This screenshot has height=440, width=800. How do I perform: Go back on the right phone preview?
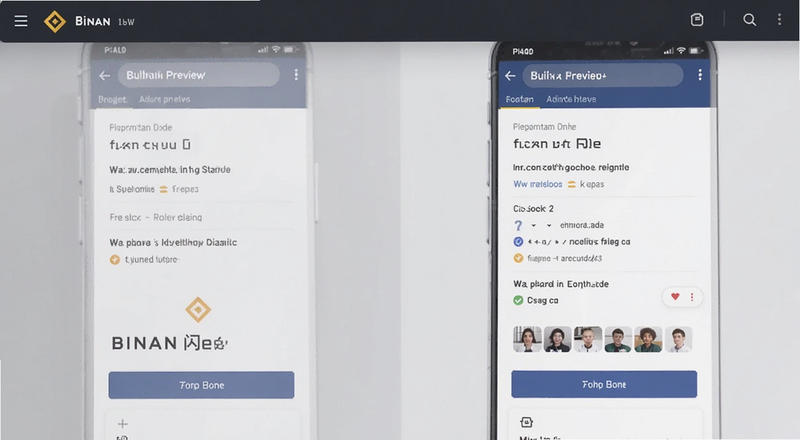click(510, 76)
